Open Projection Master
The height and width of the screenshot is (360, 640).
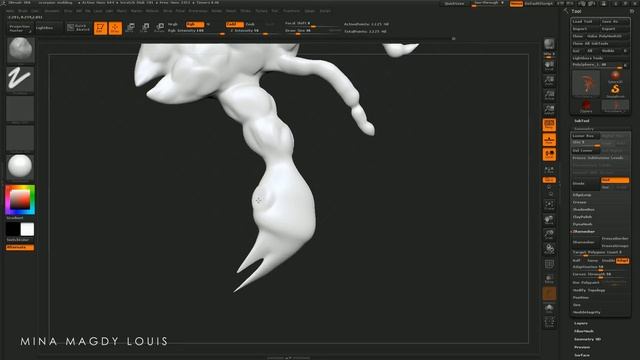(x=20, y=28)
